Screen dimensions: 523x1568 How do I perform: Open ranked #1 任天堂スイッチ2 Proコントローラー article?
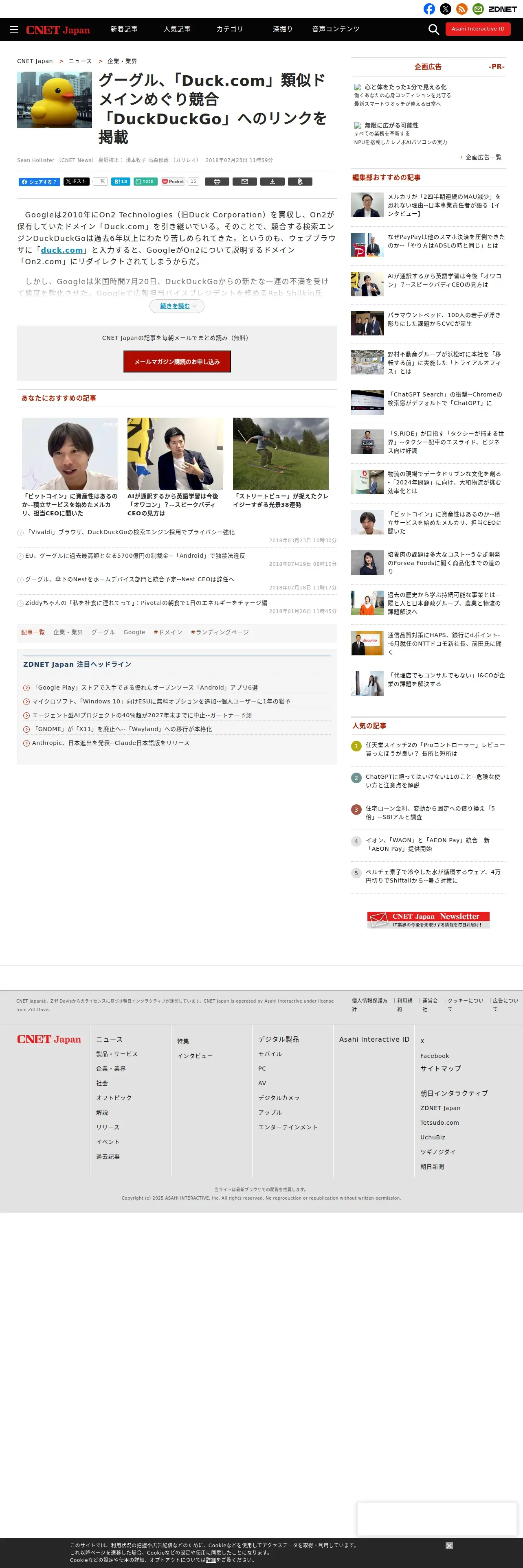tap(435, 749)
